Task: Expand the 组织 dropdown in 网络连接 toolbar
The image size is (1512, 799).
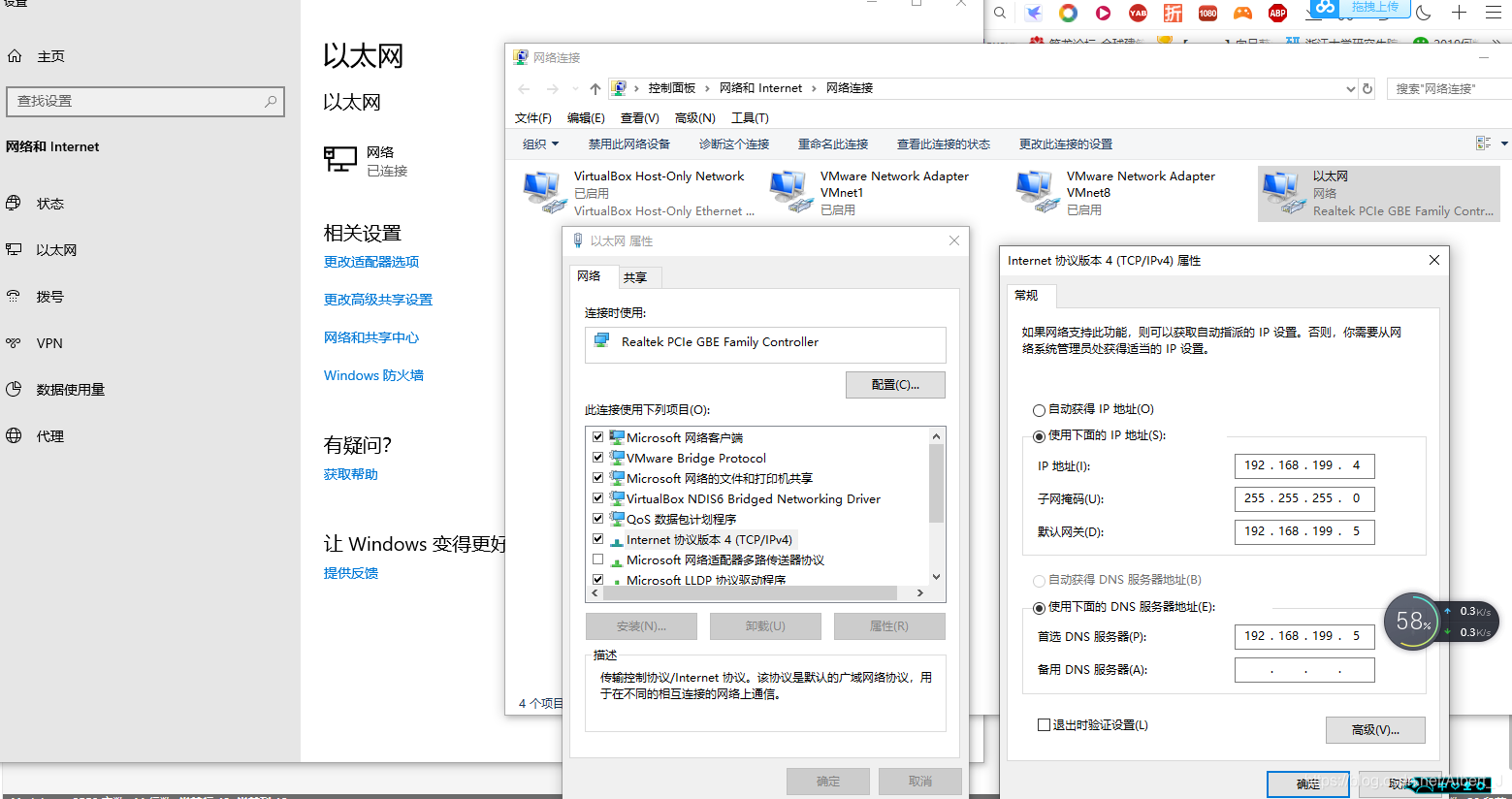Action: pos(541,144)
